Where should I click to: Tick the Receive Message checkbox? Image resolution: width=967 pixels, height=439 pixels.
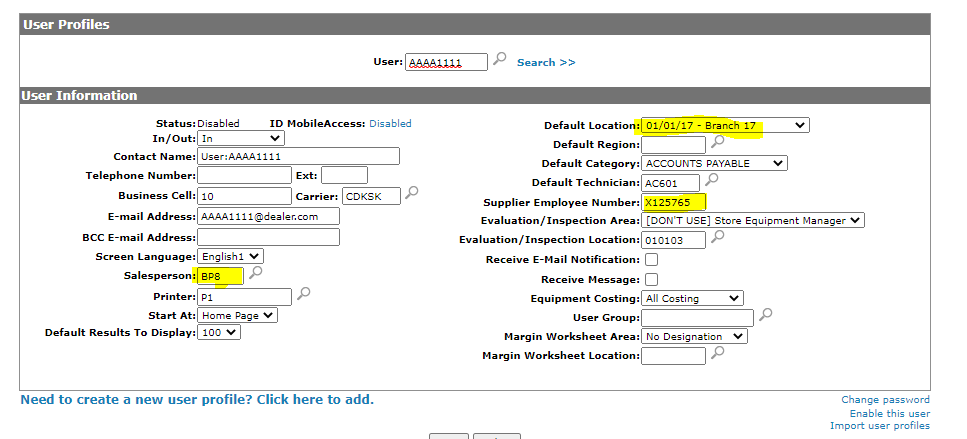[x=651, y=279]
